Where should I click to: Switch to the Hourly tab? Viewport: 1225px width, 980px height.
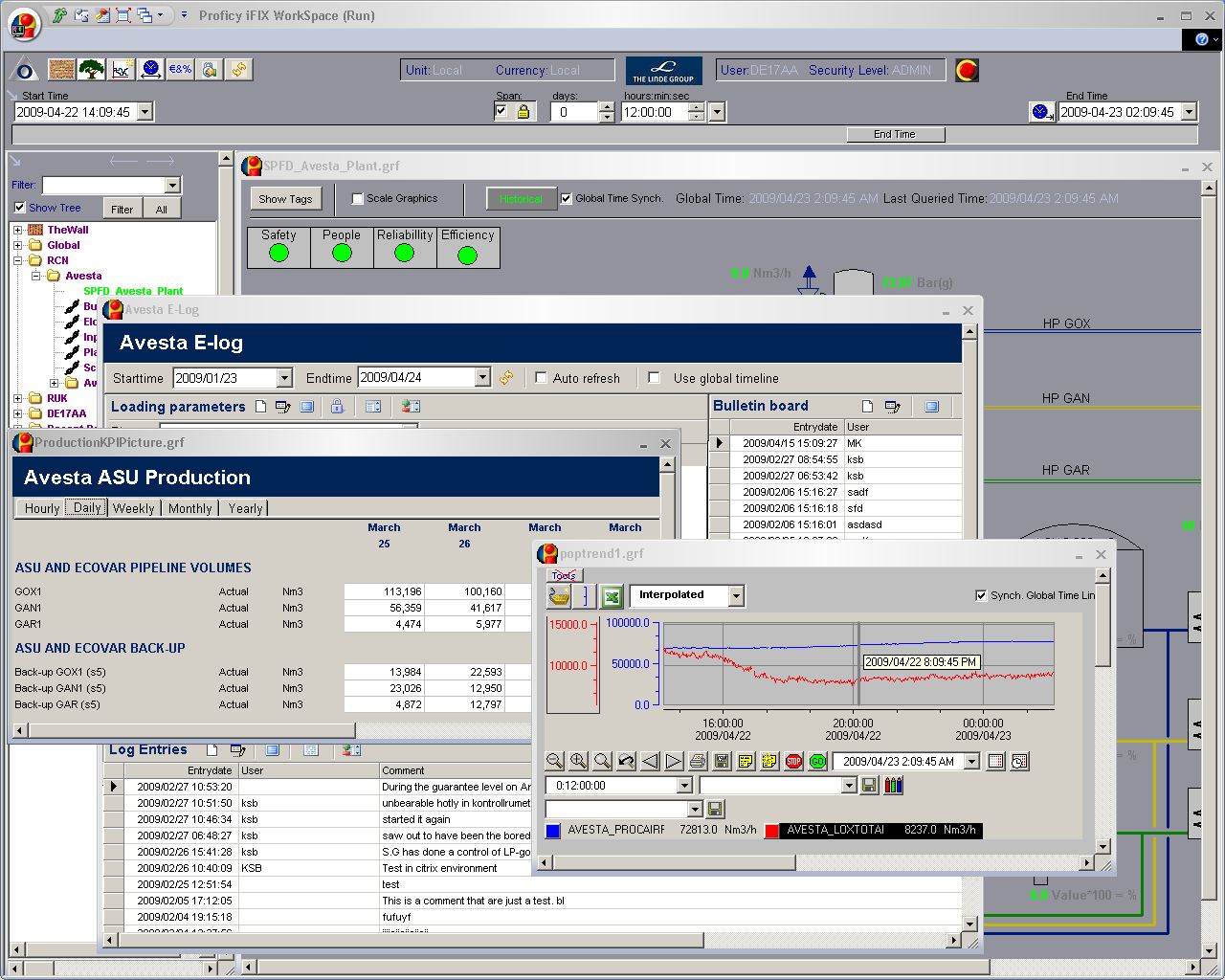tap(42, 508)
